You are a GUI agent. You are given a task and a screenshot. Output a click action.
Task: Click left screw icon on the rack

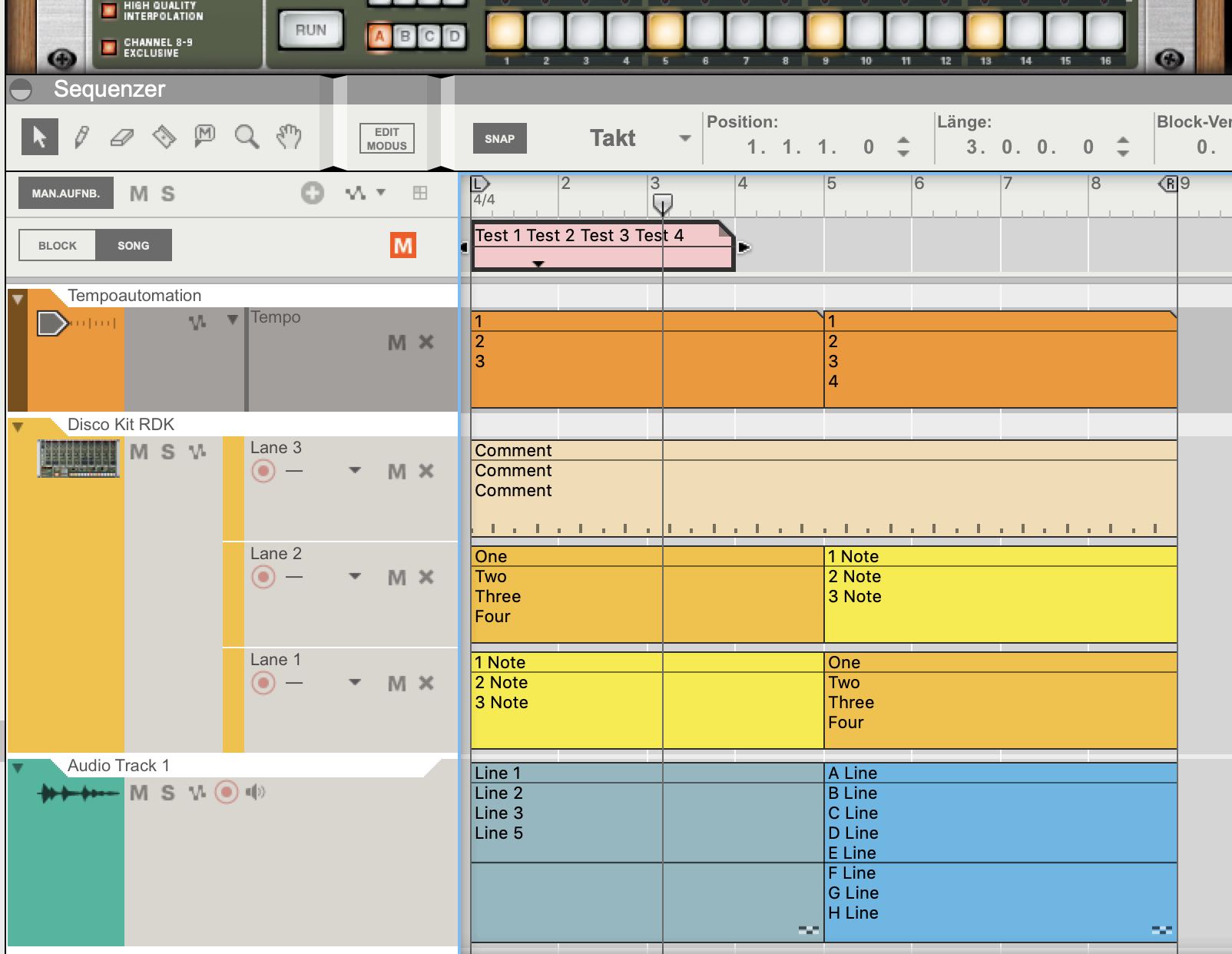(x=61, y=58)
